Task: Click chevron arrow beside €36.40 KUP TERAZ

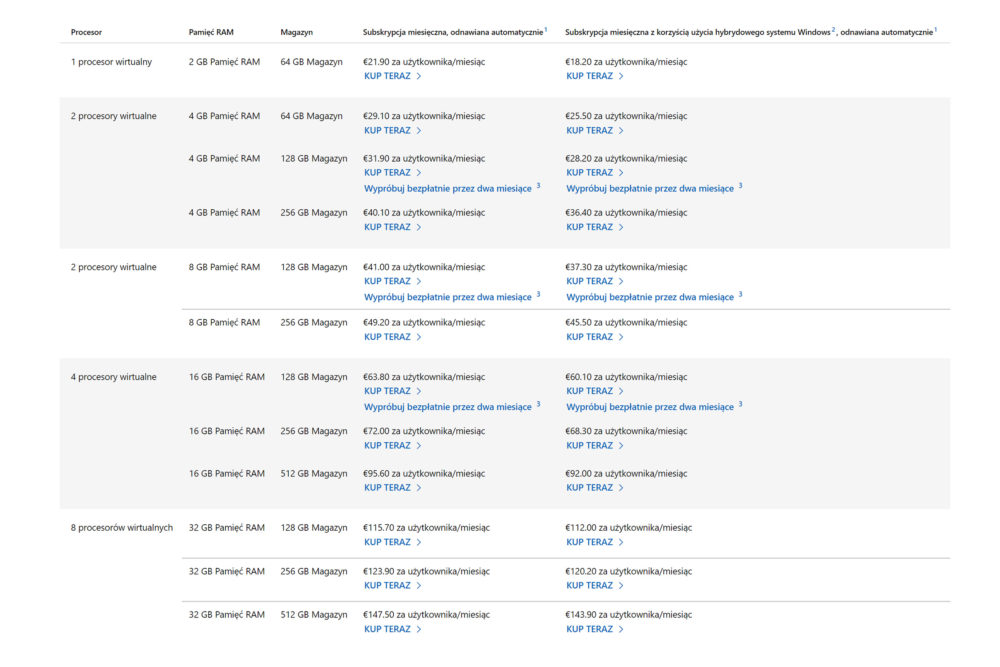Action: pos(621,227)
